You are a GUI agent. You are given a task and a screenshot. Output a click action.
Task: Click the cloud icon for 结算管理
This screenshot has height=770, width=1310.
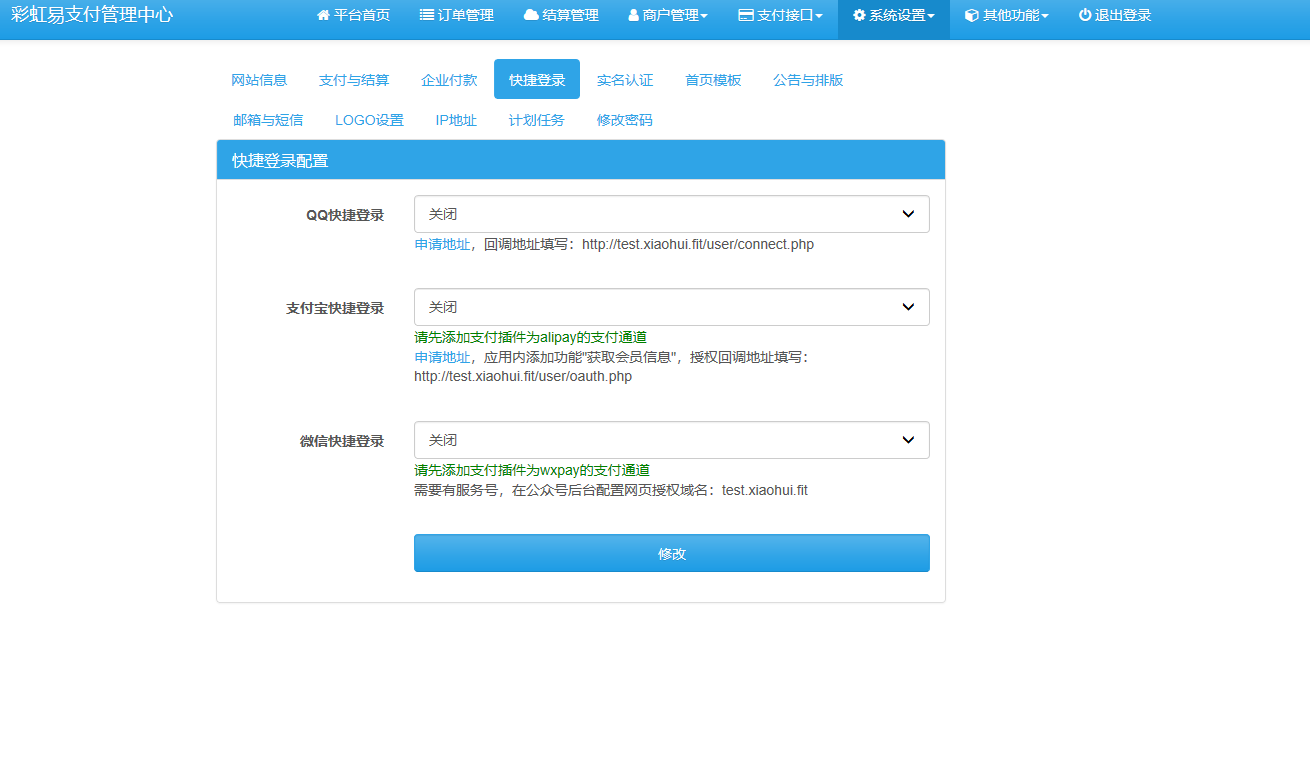[x=531, y=16]
